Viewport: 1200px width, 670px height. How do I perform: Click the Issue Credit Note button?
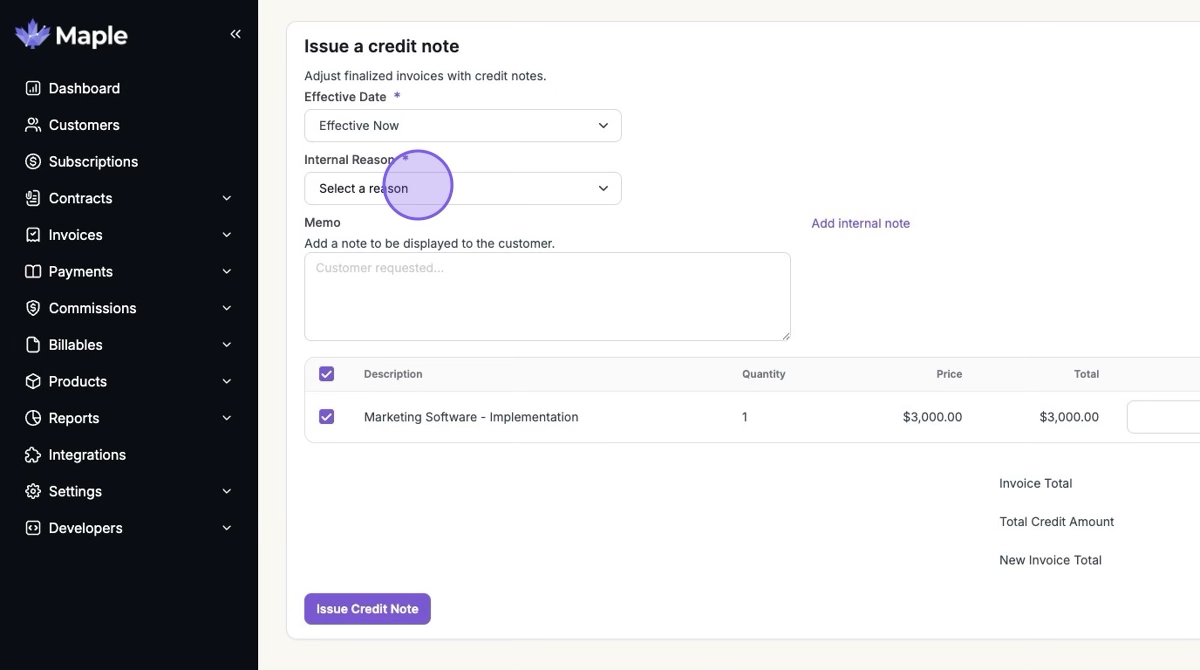tap(367, 609)
